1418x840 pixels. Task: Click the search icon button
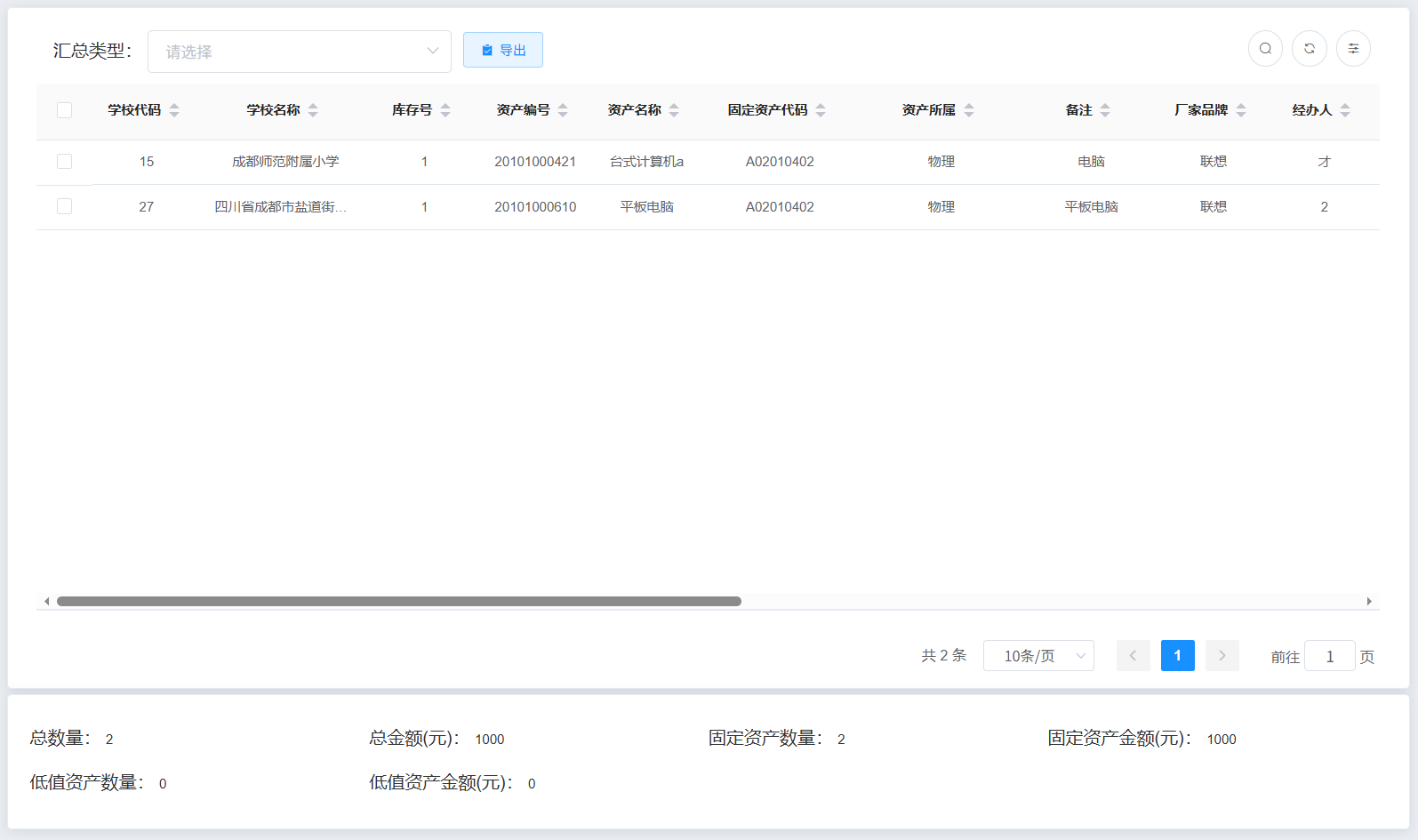coord(1264,49)
